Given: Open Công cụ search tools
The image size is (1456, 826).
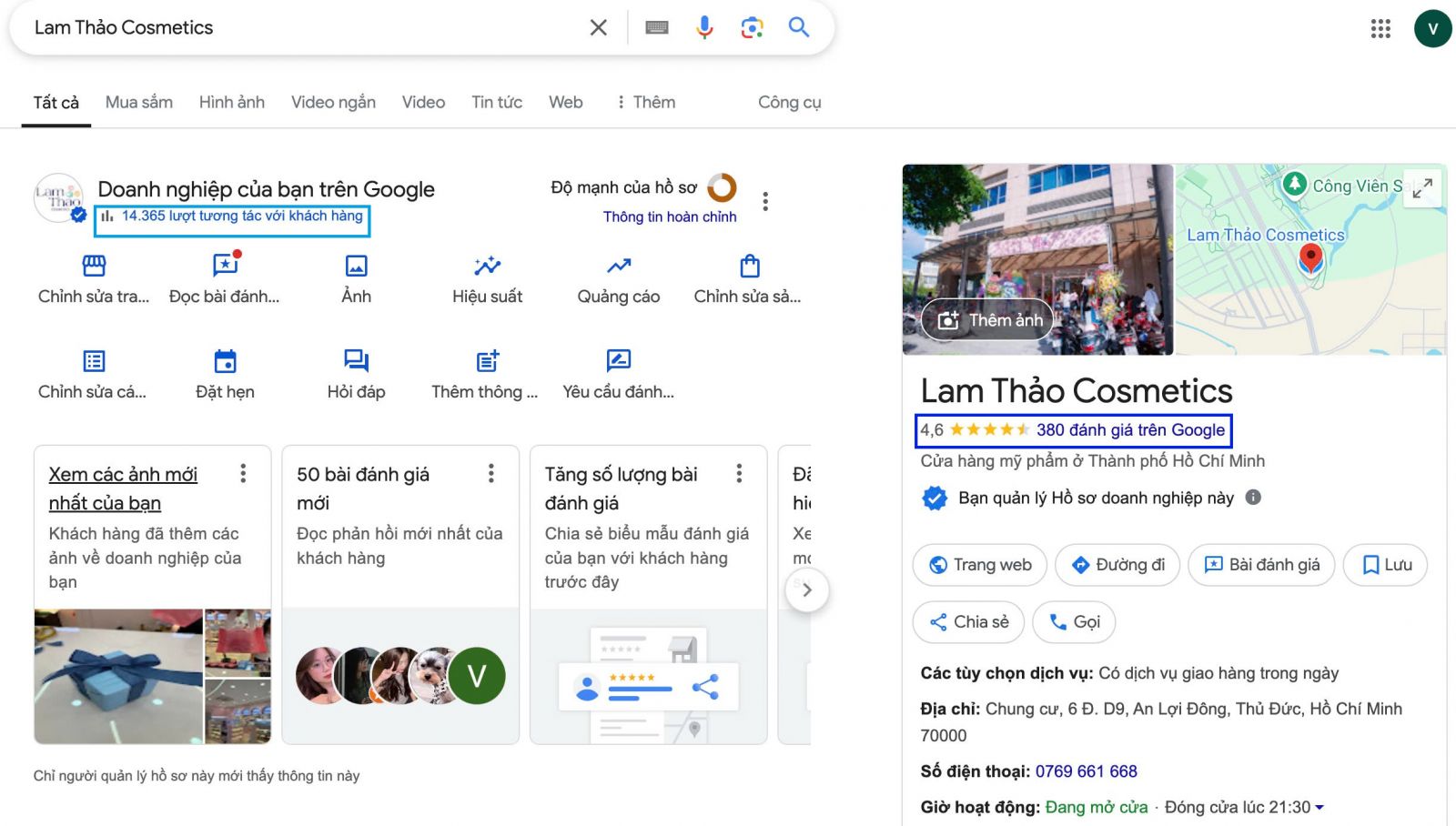Looking at the screenshot, I should click(x=789, y=102).
